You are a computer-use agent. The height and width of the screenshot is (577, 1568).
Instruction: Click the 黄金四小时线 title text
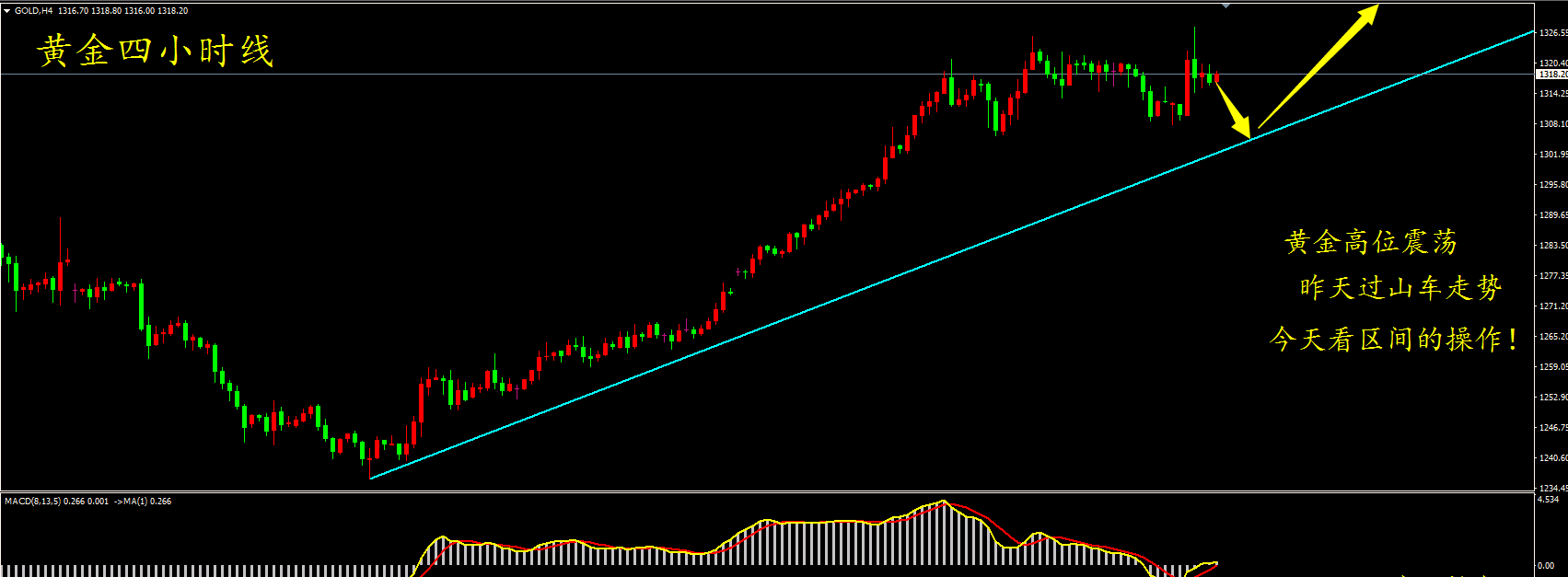click(156, 52)
